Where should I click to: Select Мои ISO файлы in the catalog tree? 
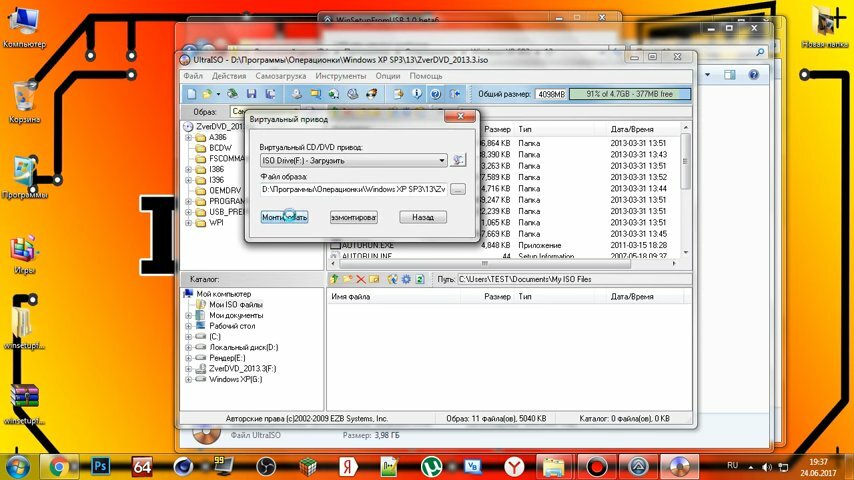(235, 305)
